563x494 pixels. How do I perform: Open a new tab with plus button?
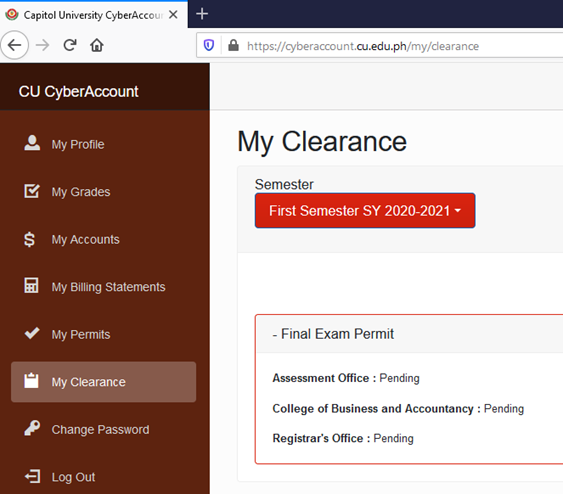tap(202, 14)
